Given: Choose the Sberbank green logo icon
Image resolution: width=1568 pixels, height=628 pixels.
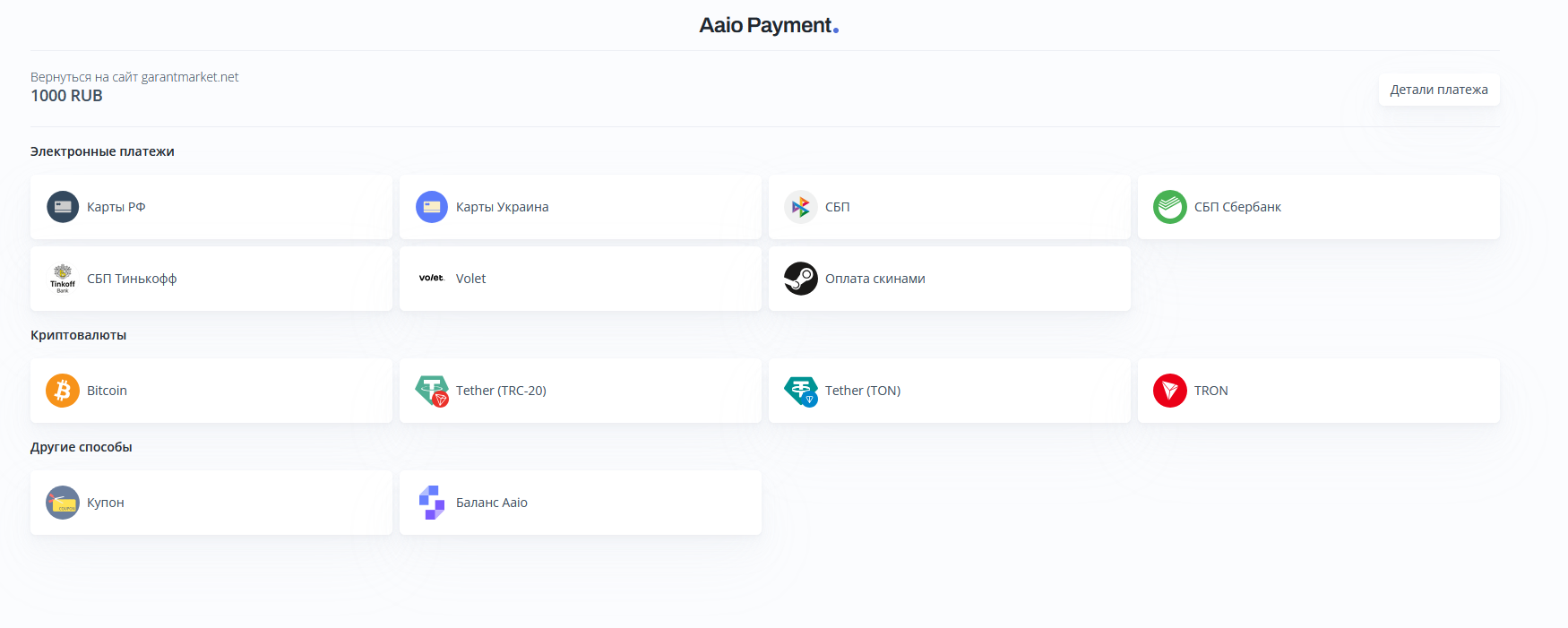Looking at the screenshot, I should [1170, 207].
